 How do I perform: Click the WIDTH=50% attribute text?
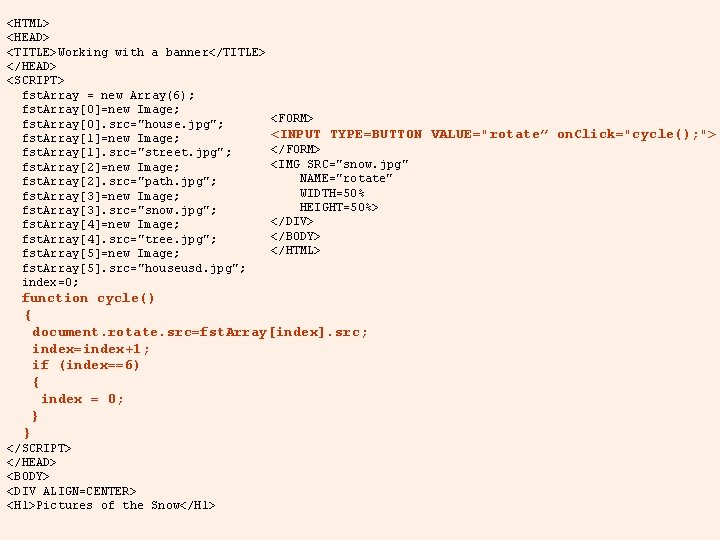332,193
